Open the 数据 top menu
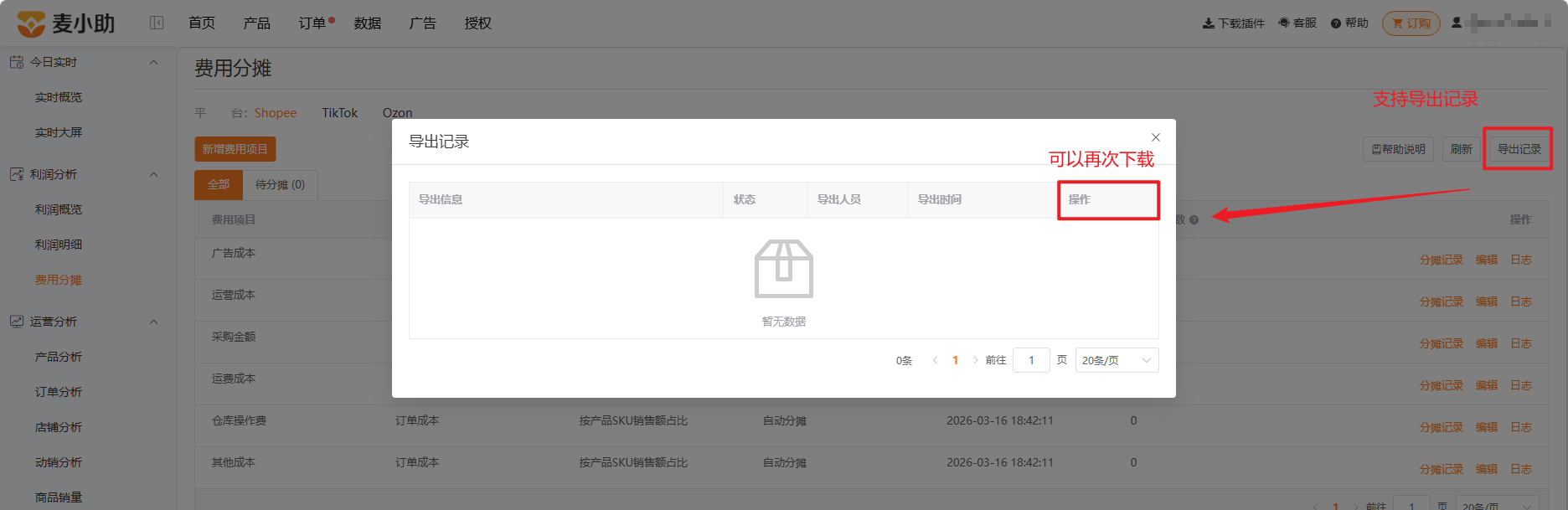 tap(368, 23)
